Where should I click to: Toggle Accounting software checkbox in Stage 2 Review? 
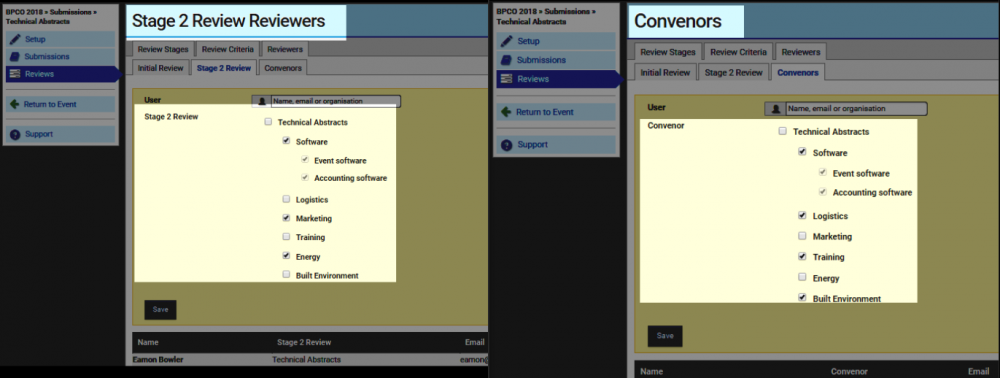tap(305, 178)
